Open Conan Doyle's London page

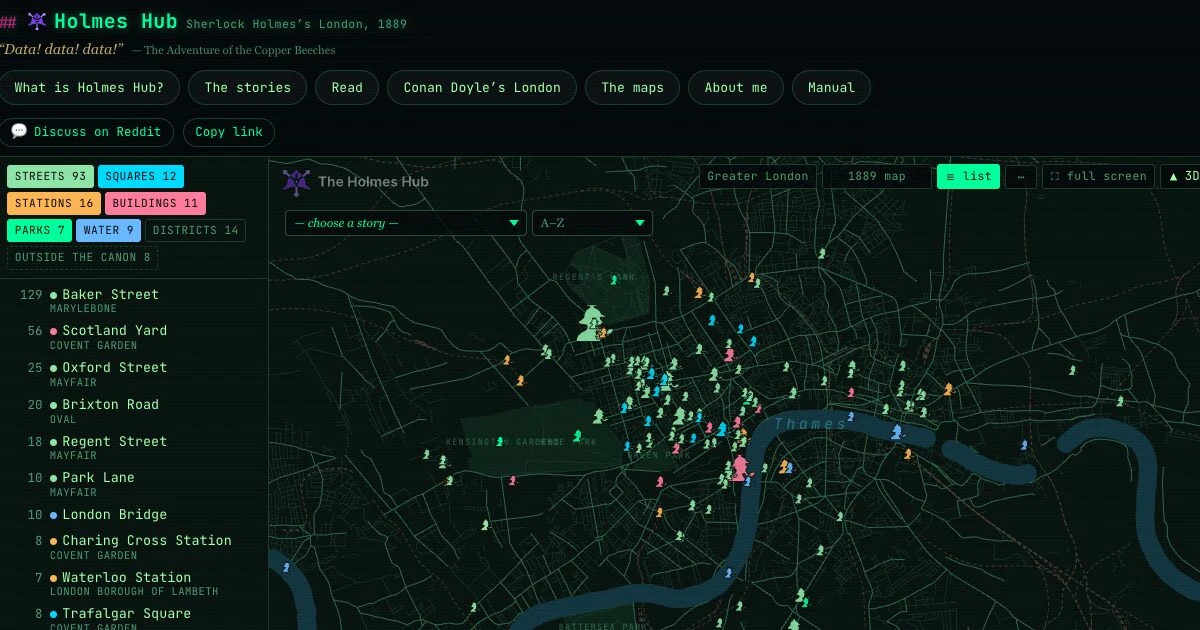[482, 87]
